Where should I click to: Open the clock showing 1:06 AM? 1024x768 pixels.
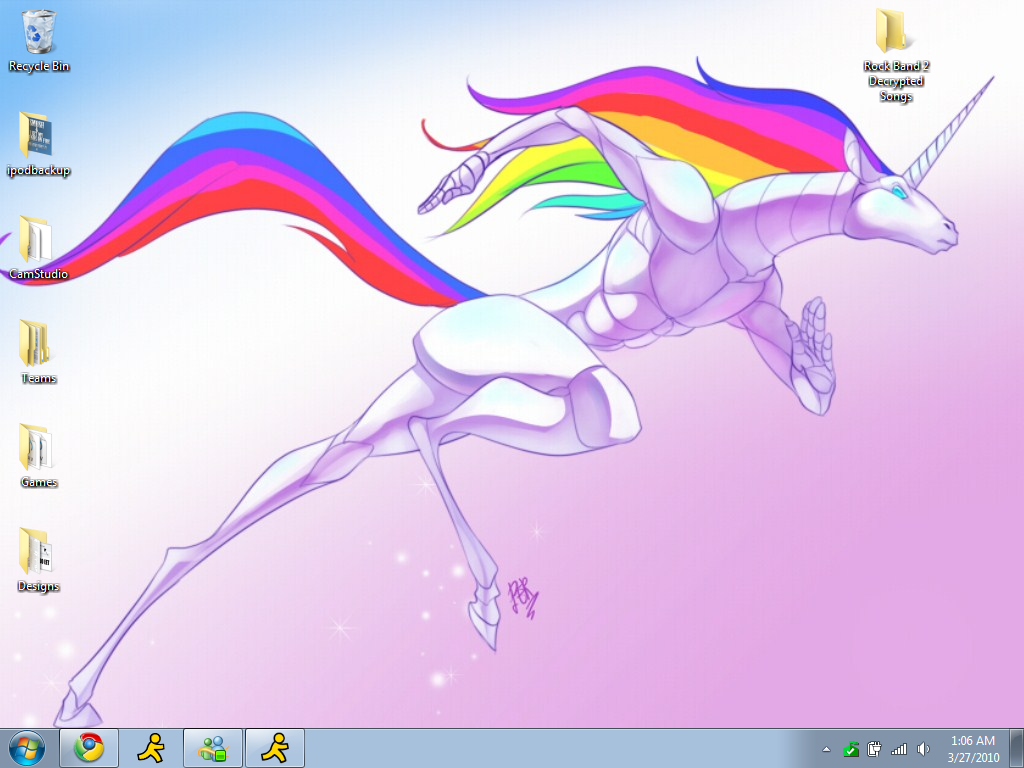click(x=973, y=749)
